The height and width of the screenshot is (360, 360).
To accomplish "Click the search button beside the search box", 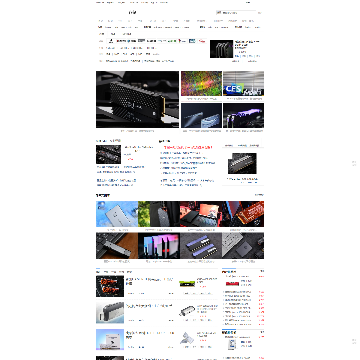I will [260, 13].
